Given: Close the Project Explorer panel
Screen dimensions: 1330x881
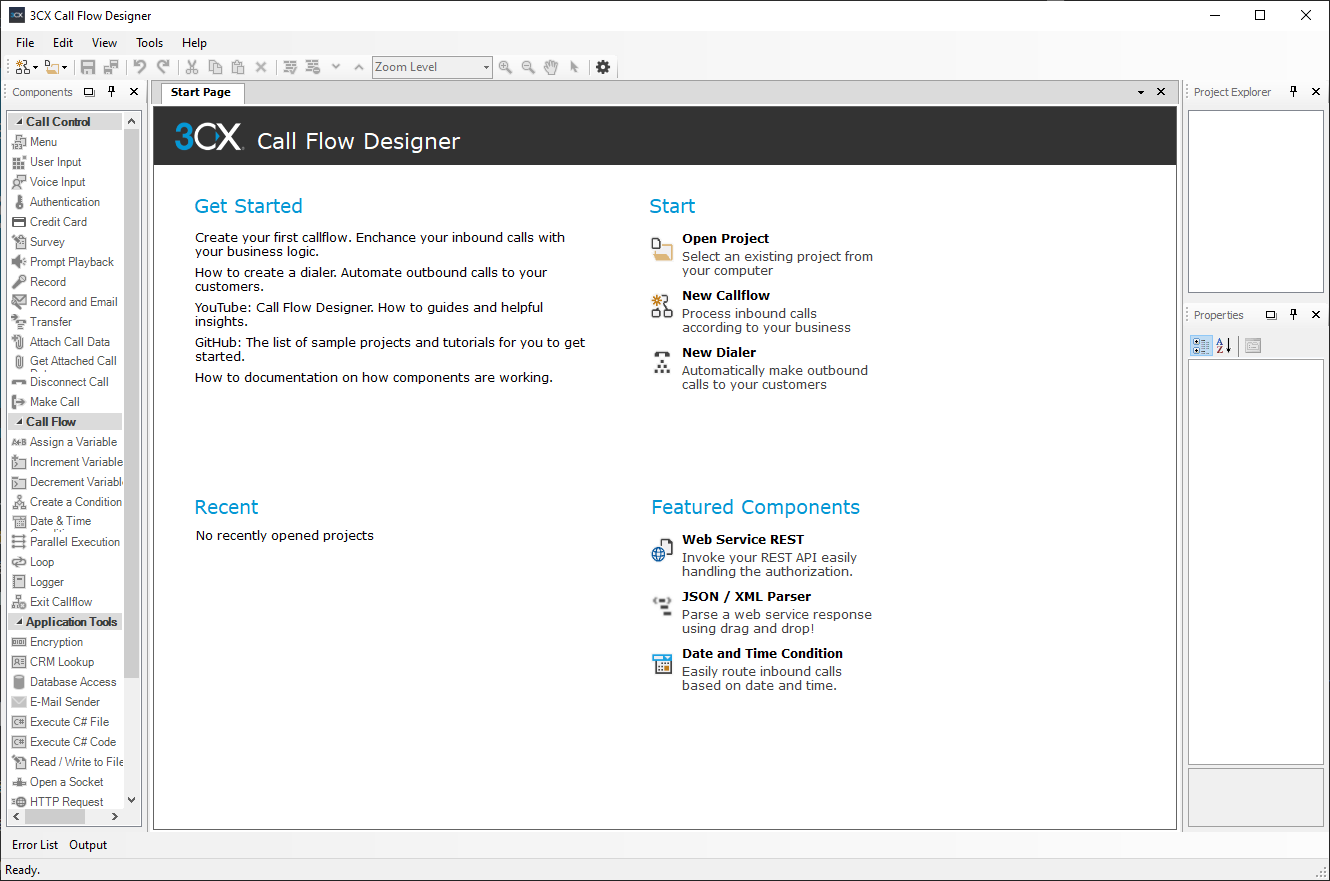Looking at the screenshot, I should [x=1316, y=92].
